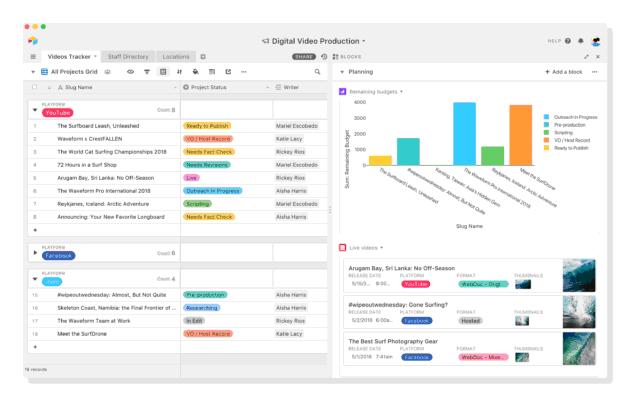Click the Airtable logo home icon
Viewport: 630px width, 401px height.
[33, 41]
